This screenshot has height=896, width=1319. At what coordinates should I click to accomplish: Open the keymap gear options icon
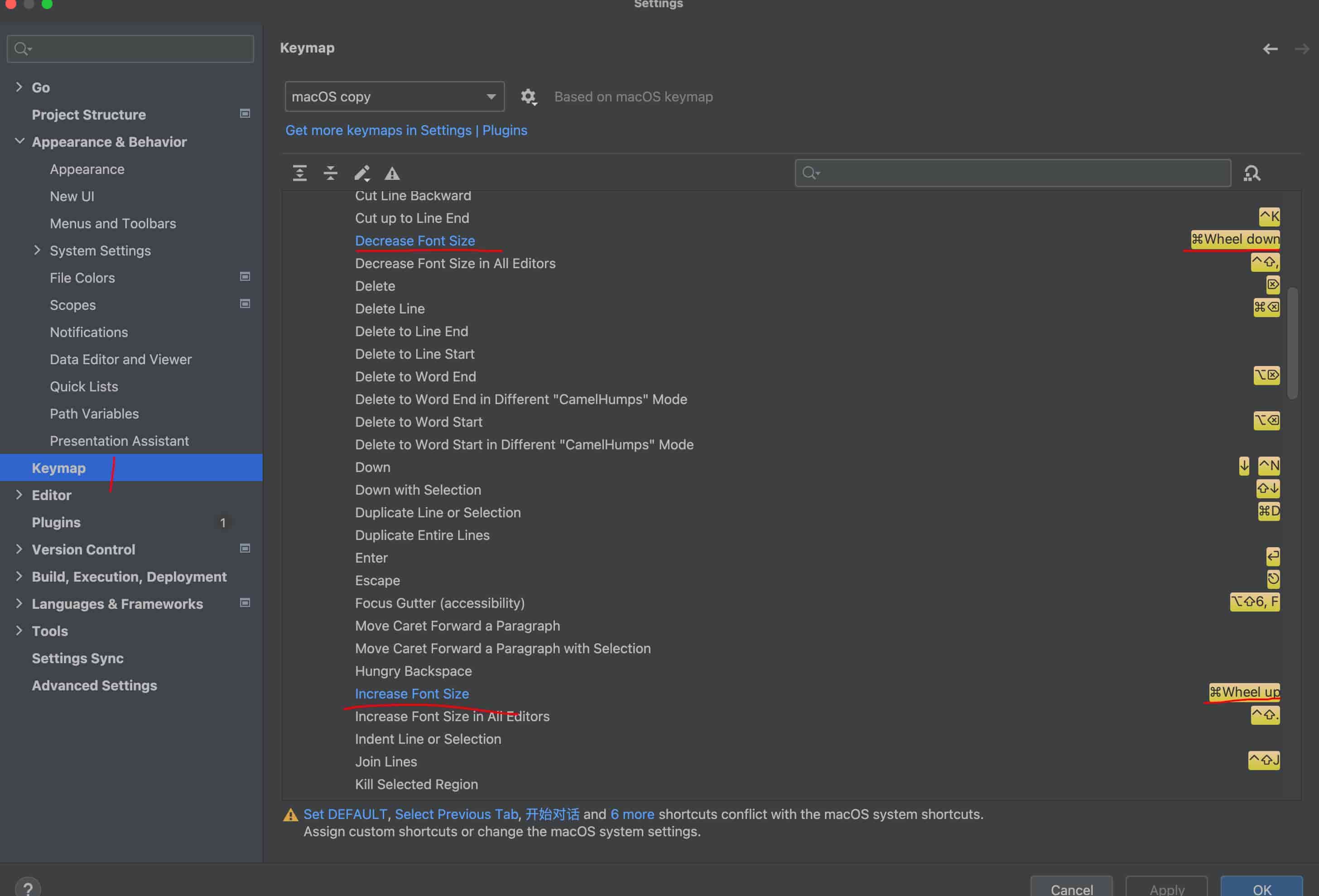(x=529, y=96)
